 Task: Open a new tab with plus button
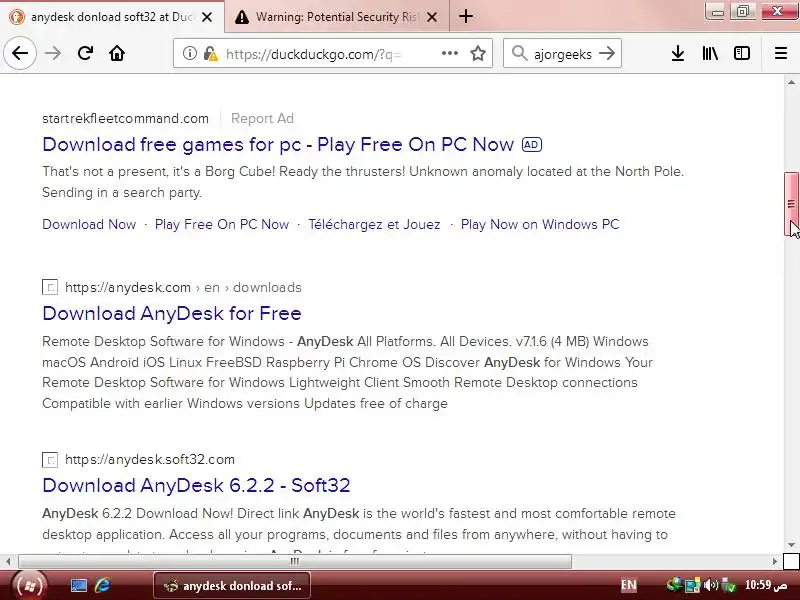[x=465, y=16]
